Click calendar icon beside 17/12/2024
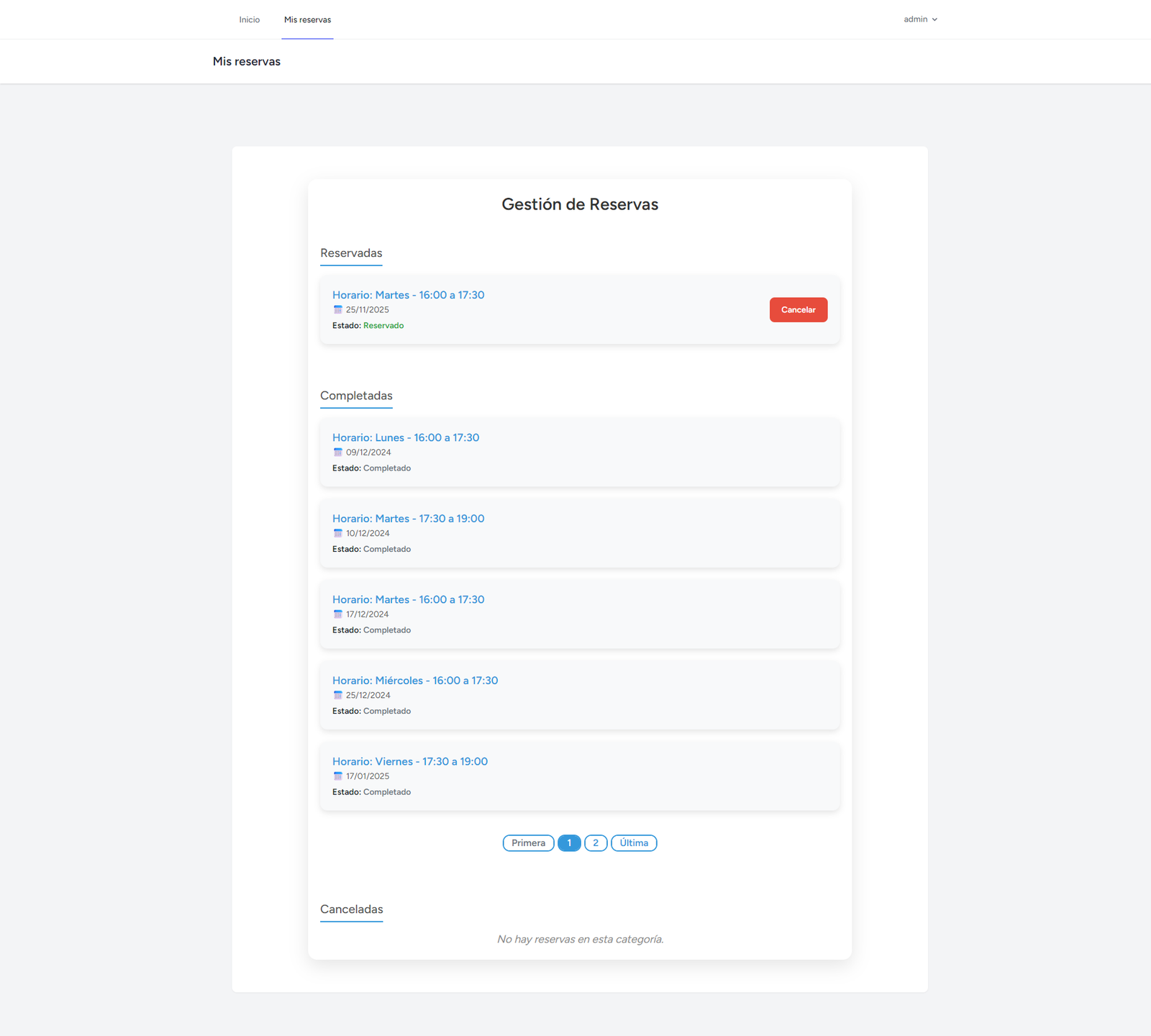This screenshot has height=1036, width=1151. tap(337, 614)
